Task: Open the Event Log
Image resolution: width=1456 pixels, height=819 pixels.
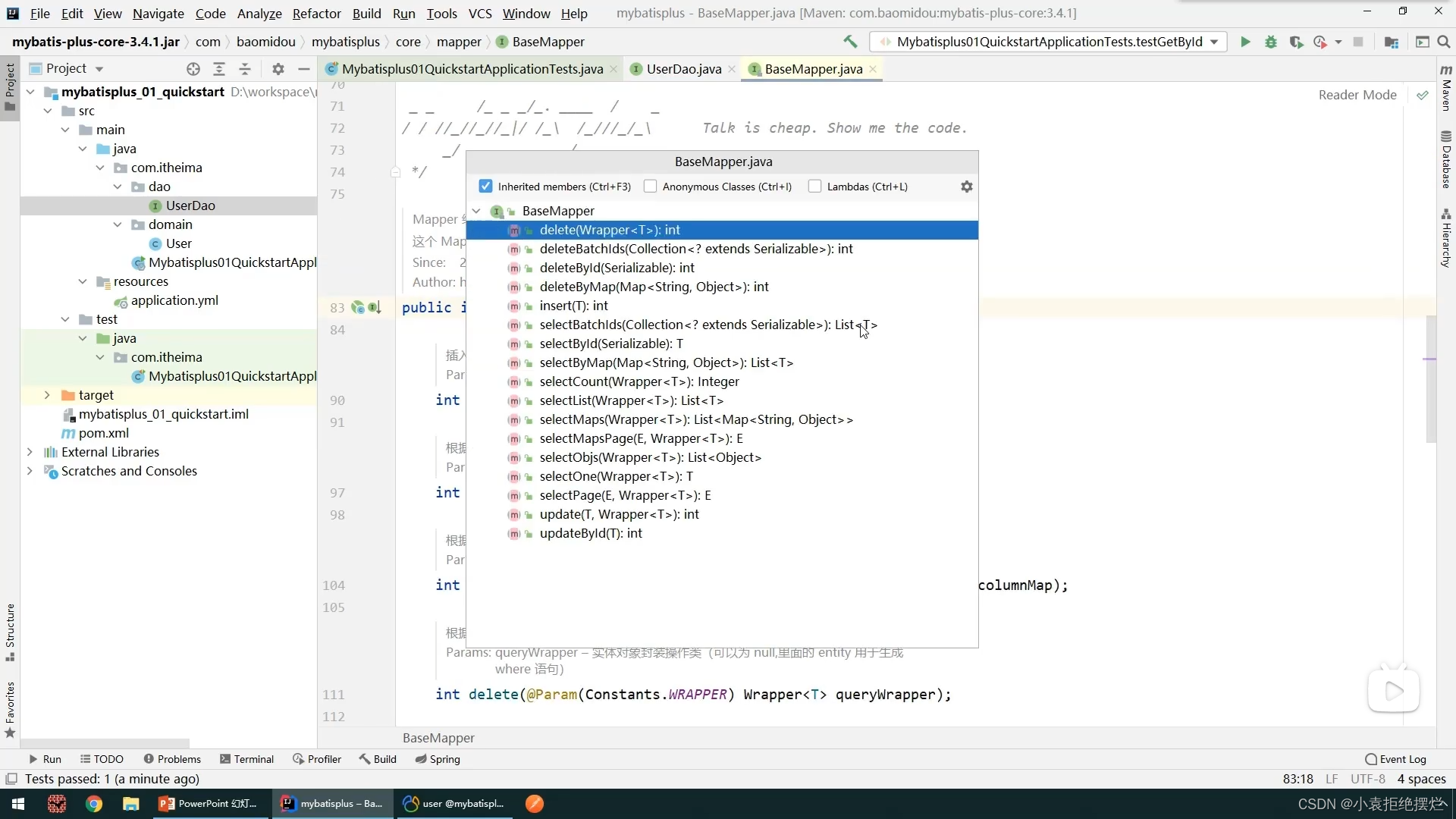Action: point(1395,759)
